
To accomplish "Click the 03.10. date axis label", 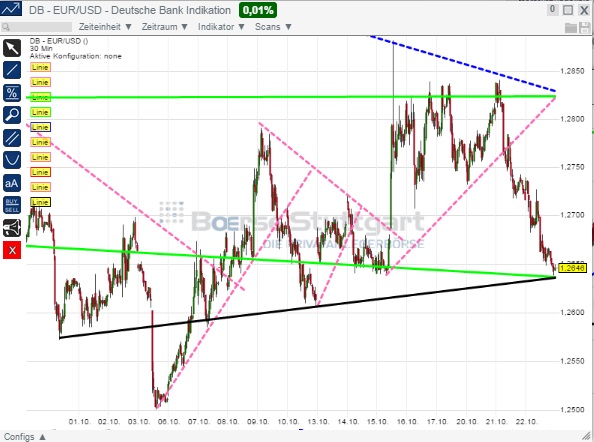I will tap(139, 422).
